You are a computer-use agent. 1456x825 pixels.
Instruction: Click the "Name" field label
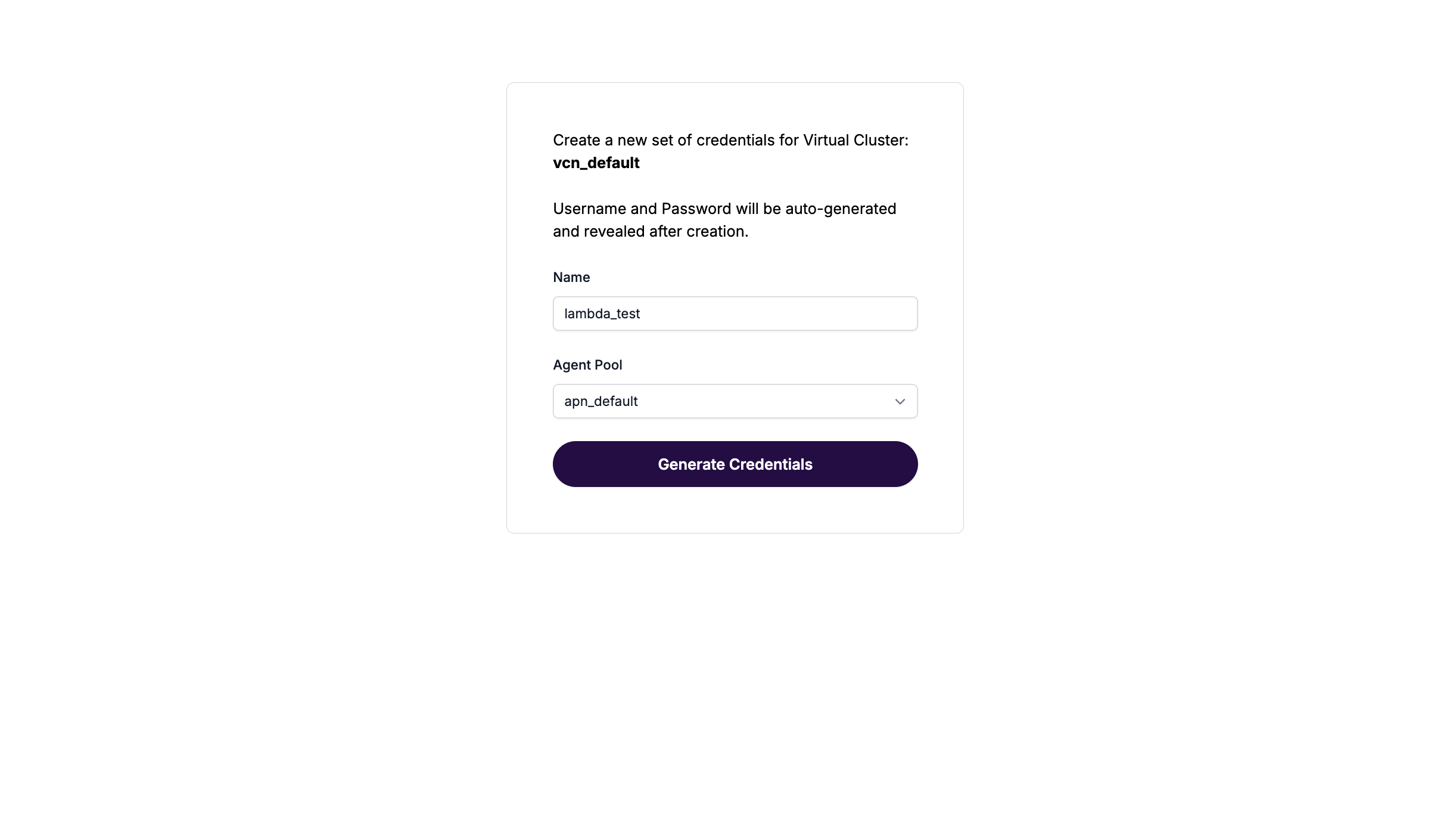[571, 277]
